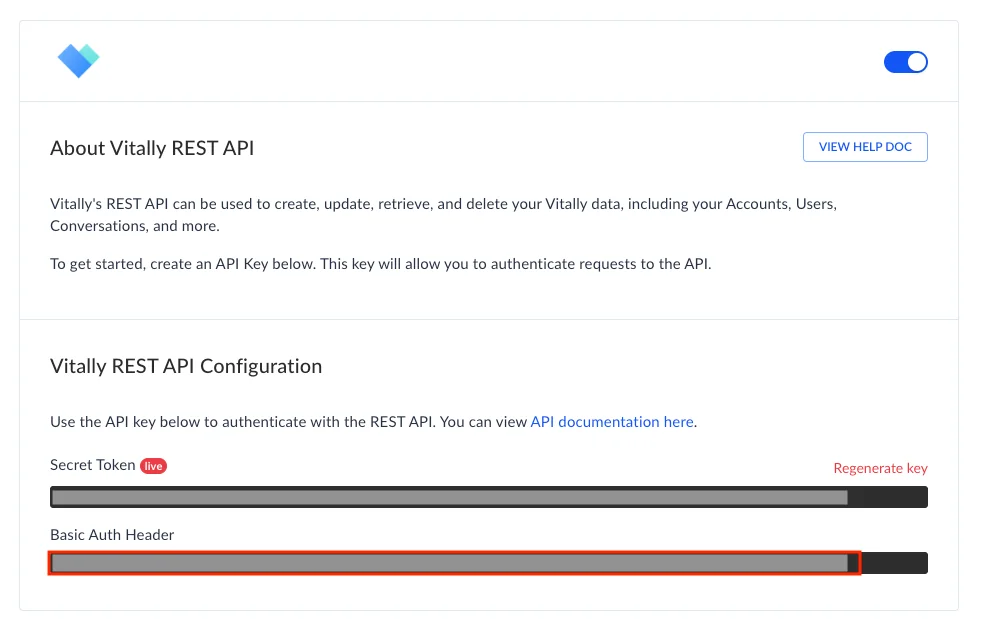993x619 pixels.
Task: Click Regenerate key link
Action: 880,468
